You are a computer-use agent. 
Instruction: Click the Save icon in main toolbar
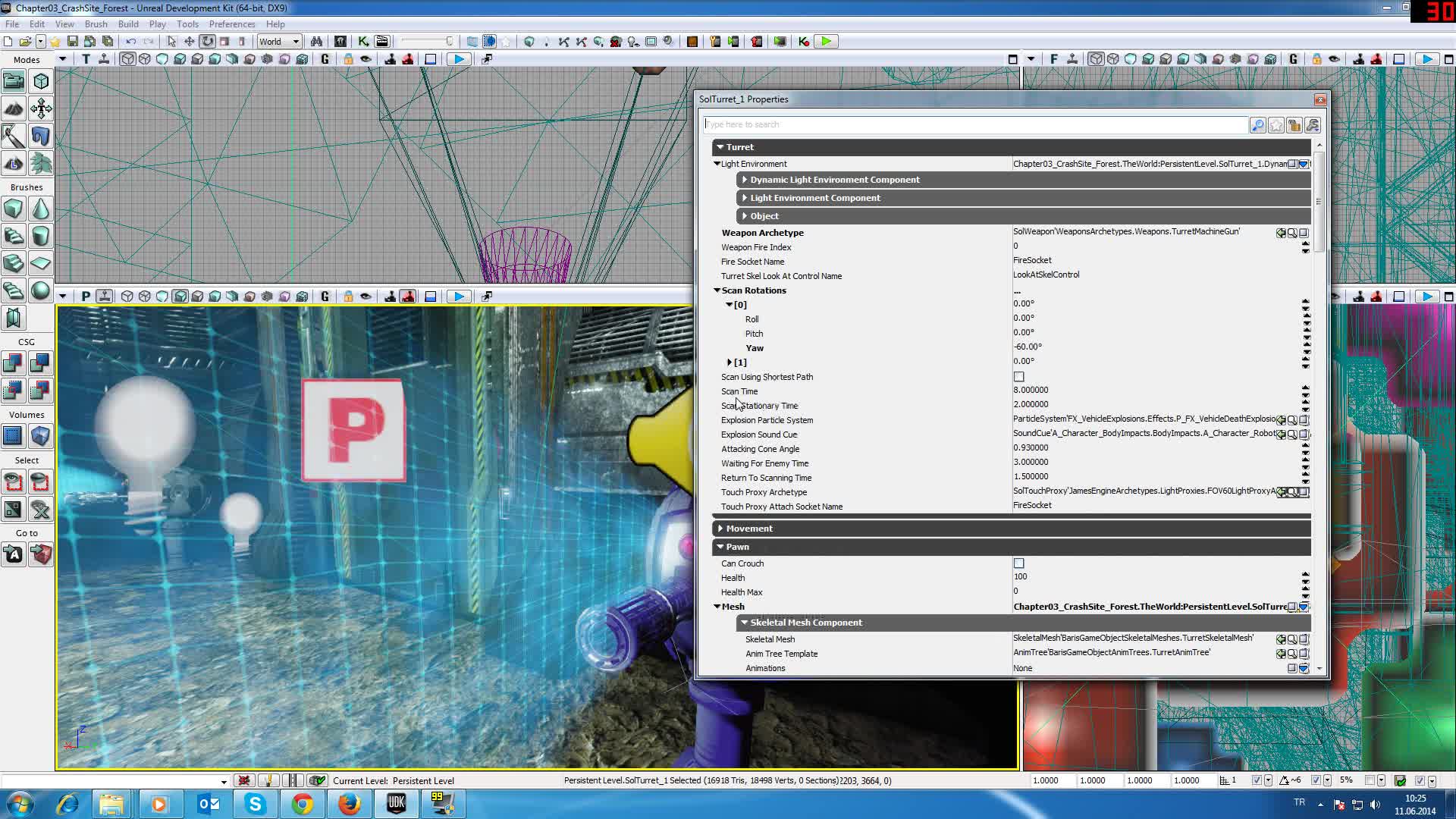coord(72,42)
